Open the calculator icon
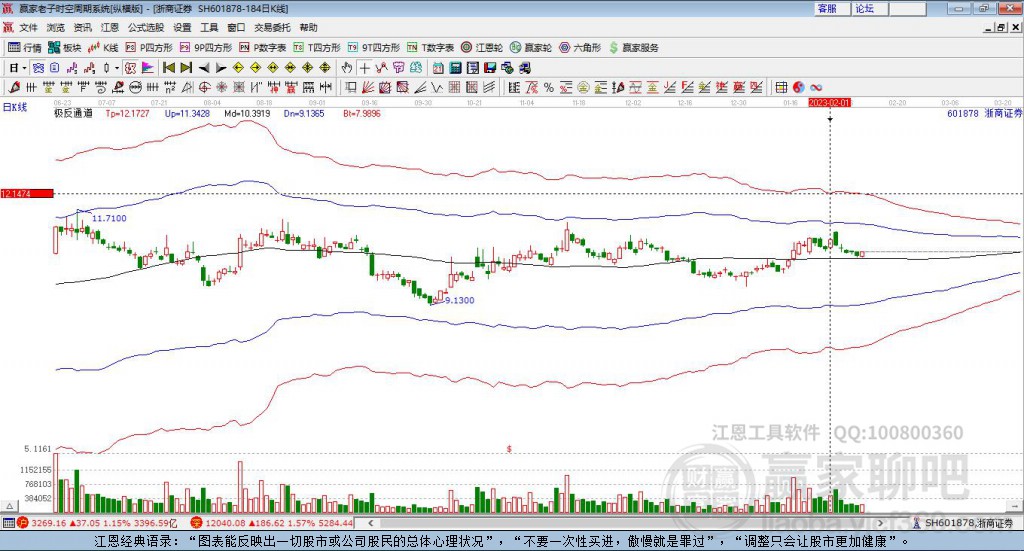 point(455,68)
